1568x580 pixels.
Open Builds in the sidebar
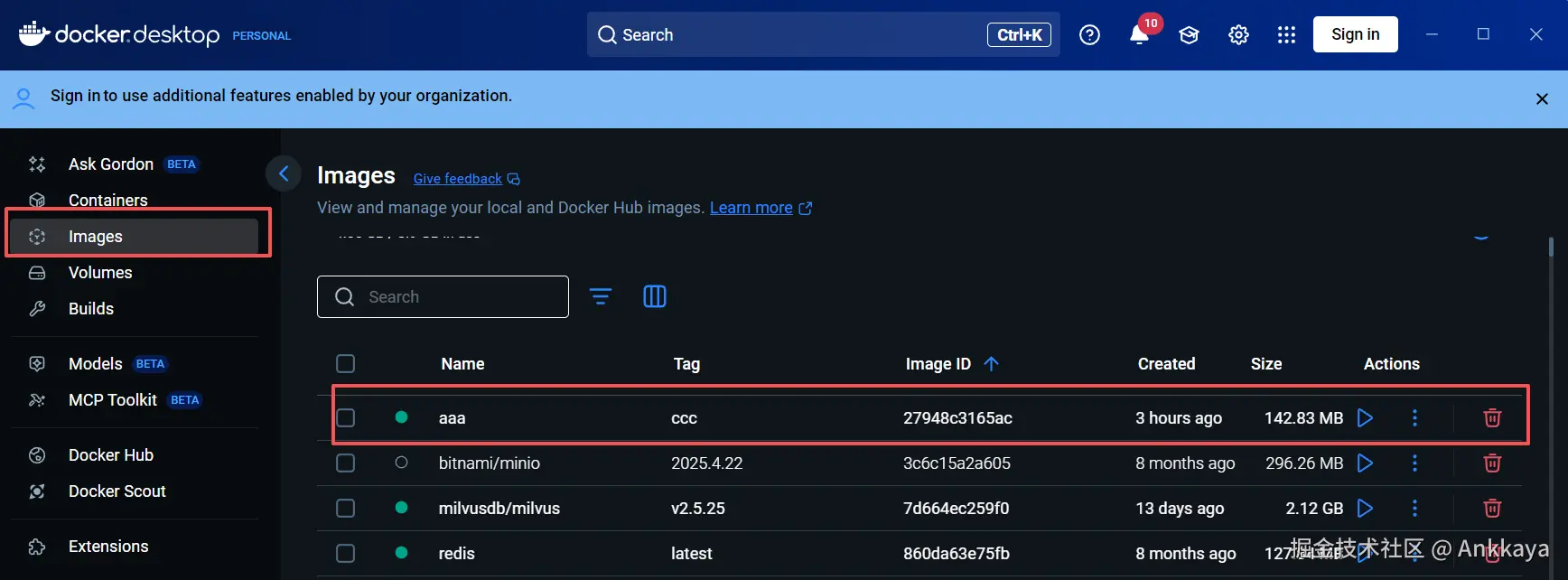(135, 309)
